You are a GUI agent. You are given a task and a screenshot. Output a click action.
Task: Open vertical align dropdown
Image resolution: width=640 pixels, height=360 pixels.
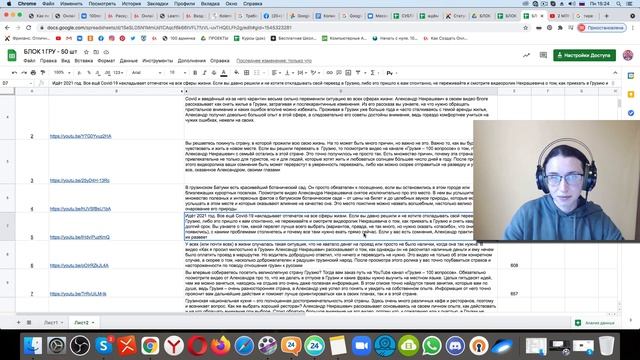click(289, 73)
